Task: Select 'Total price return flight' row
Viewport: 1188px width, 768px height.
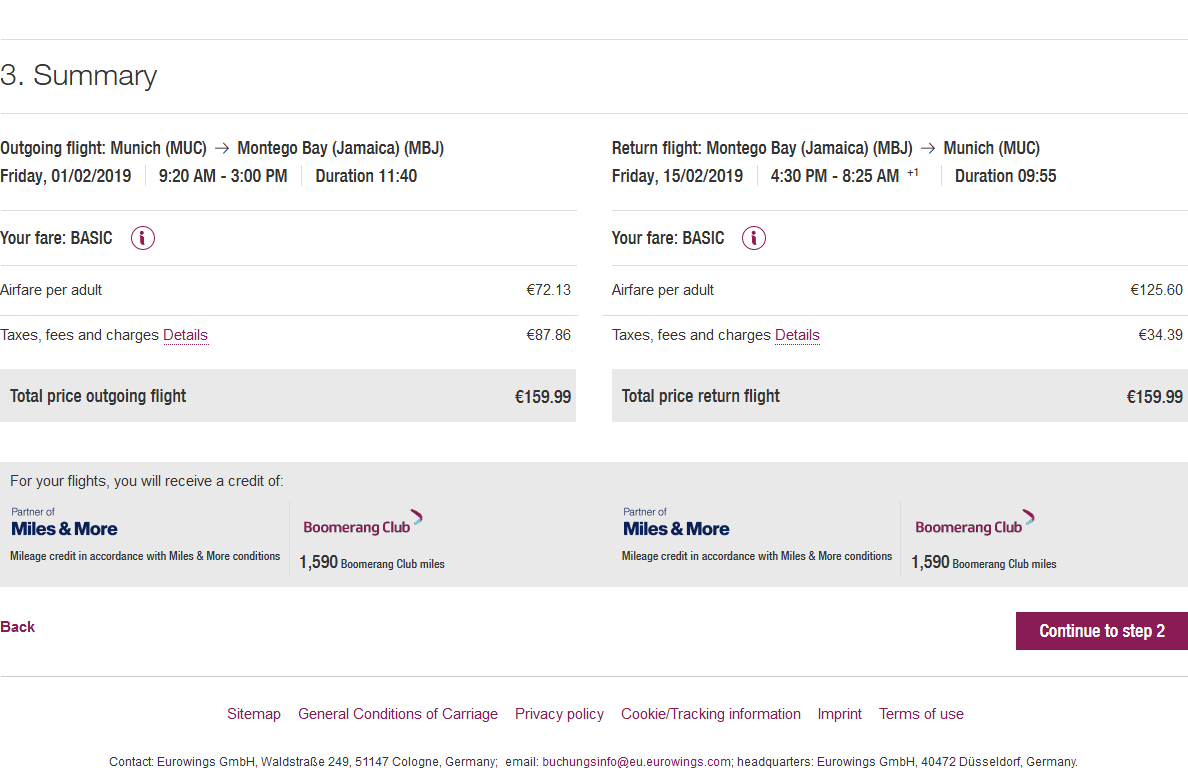Action: (899, 395)
